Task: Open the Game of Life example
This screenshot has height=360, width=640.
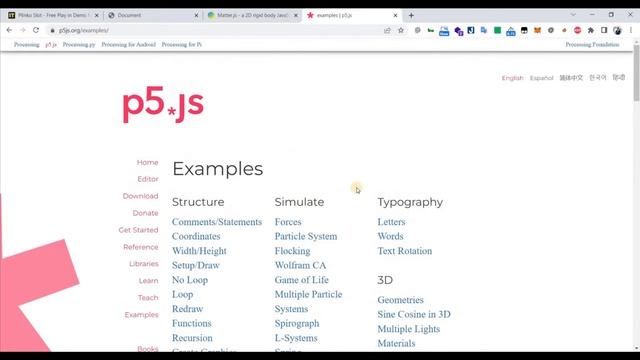Action: (x=301, y=280)
